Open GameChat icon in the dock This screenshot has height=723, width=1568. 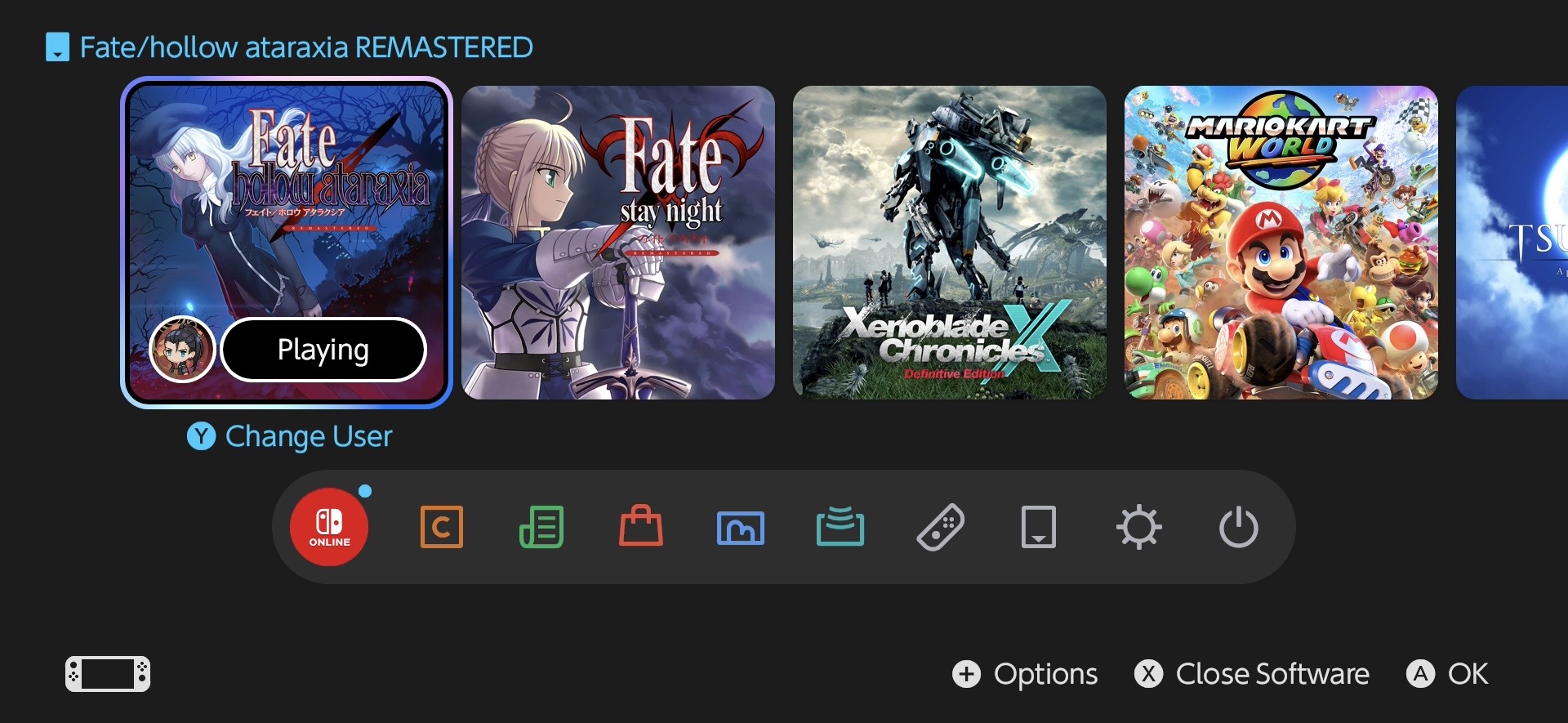(442, 527)
